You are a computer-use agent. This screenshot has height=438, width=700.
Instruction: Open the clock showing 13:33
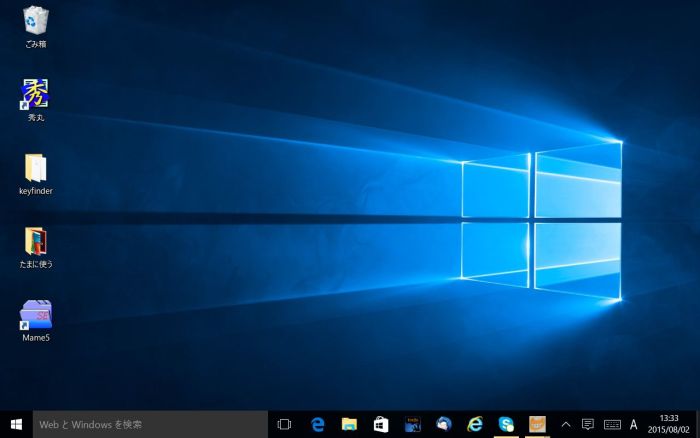pos(669,424)
